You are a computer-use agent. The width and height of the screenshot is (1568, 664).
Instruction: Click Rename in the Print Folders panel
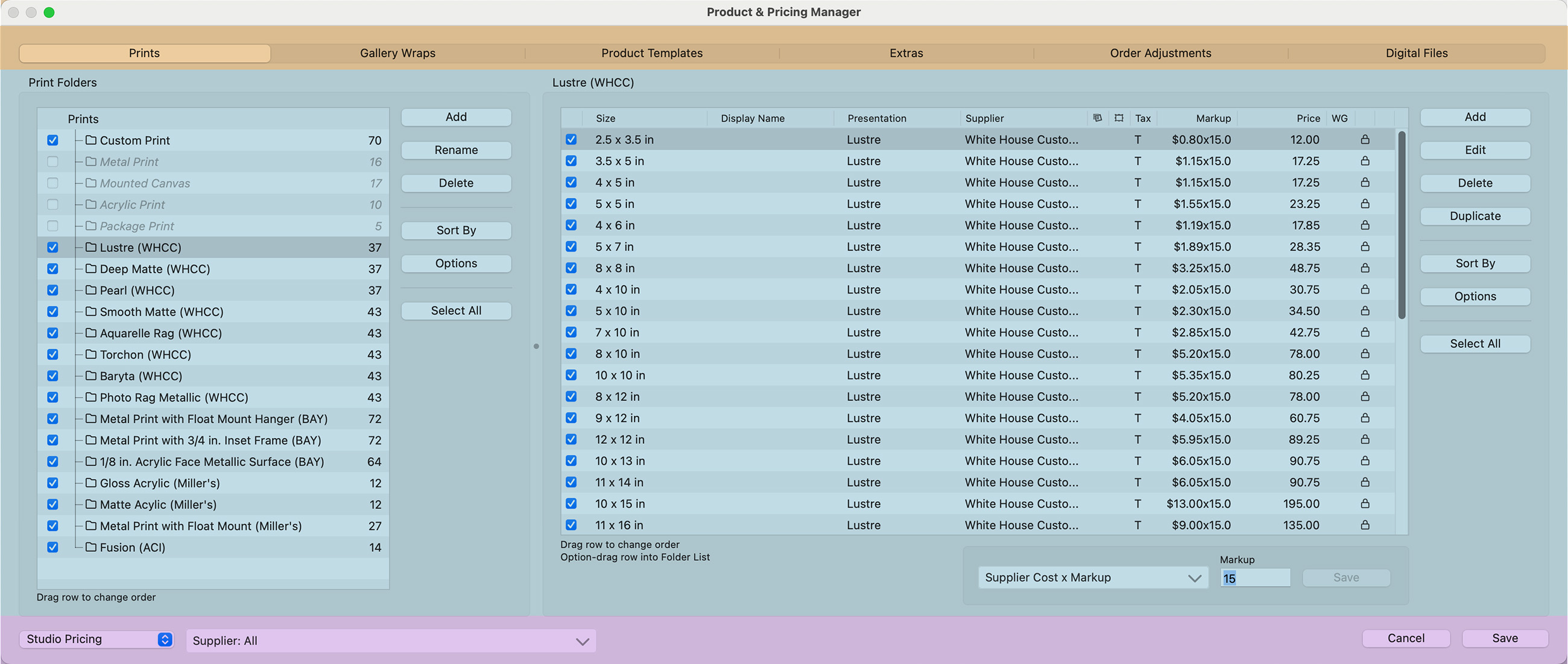456,150
